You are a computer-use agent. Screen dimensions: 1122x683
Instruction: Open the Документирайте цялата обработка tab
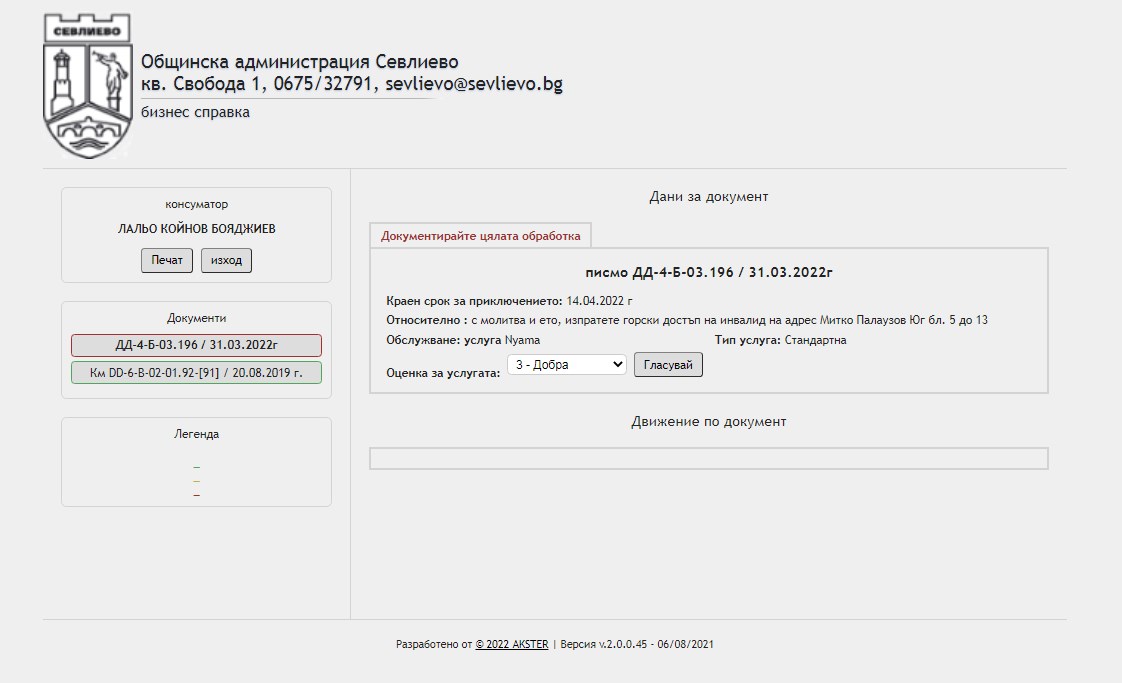[480, 236]
